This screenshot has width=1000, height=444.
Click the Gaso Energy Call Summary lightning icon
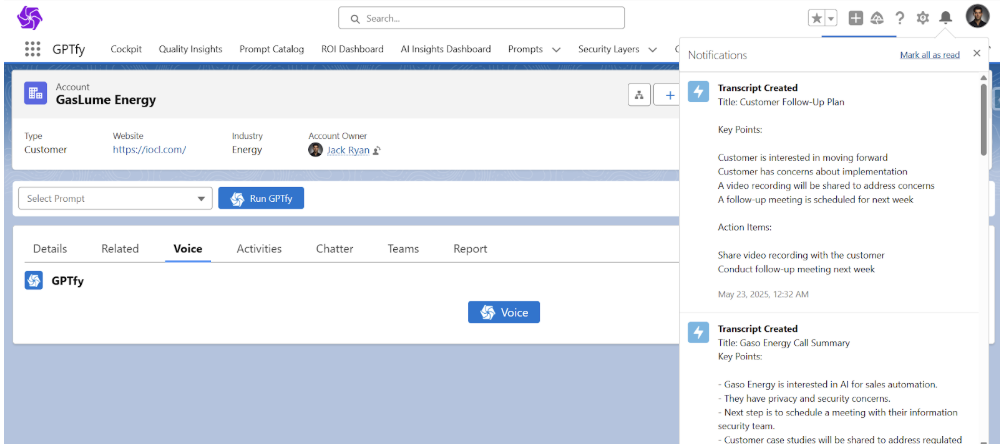tap(698, 332)
